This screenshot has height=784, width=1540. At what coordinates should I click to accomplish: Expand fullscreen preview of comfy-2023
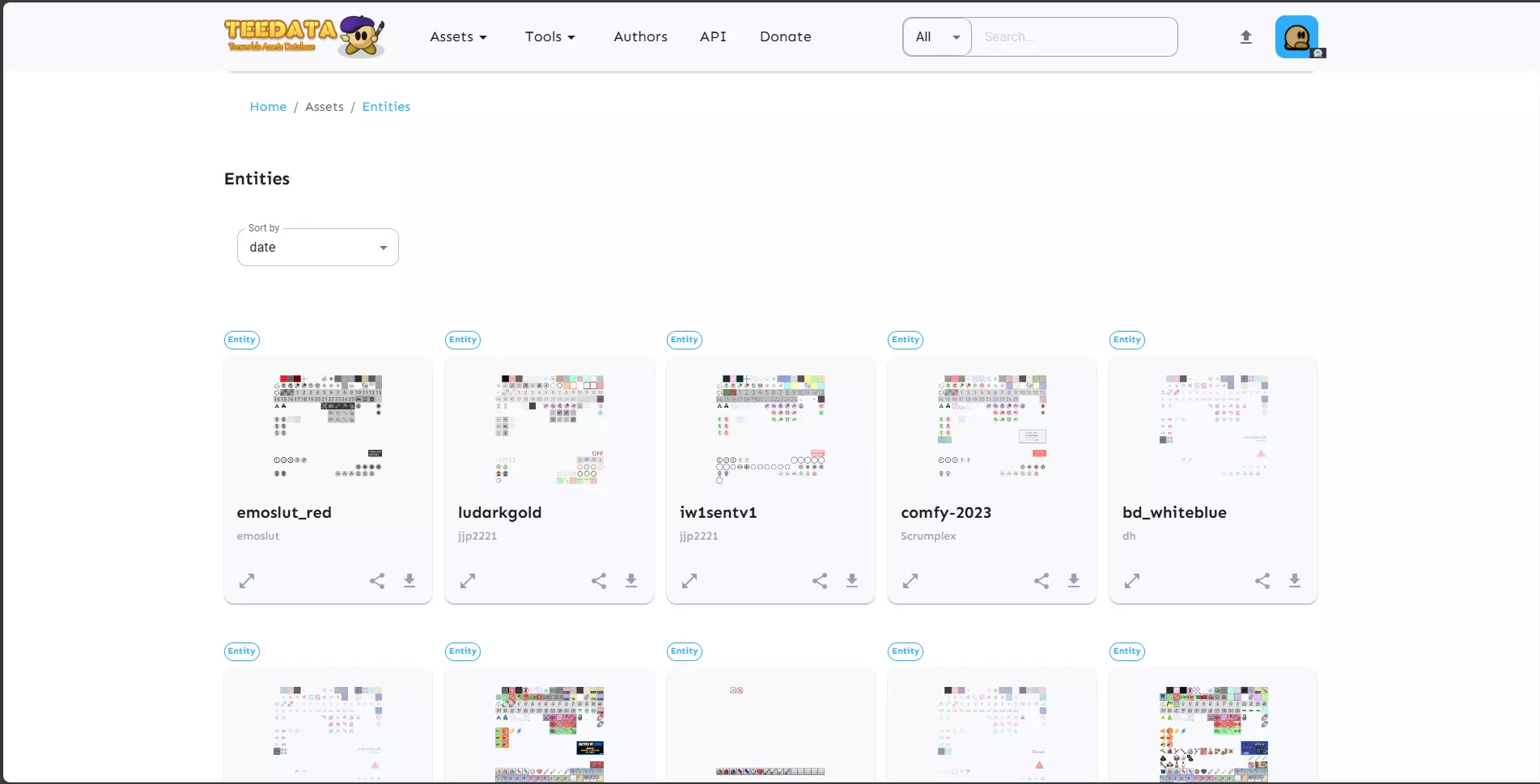click(910, 581)
